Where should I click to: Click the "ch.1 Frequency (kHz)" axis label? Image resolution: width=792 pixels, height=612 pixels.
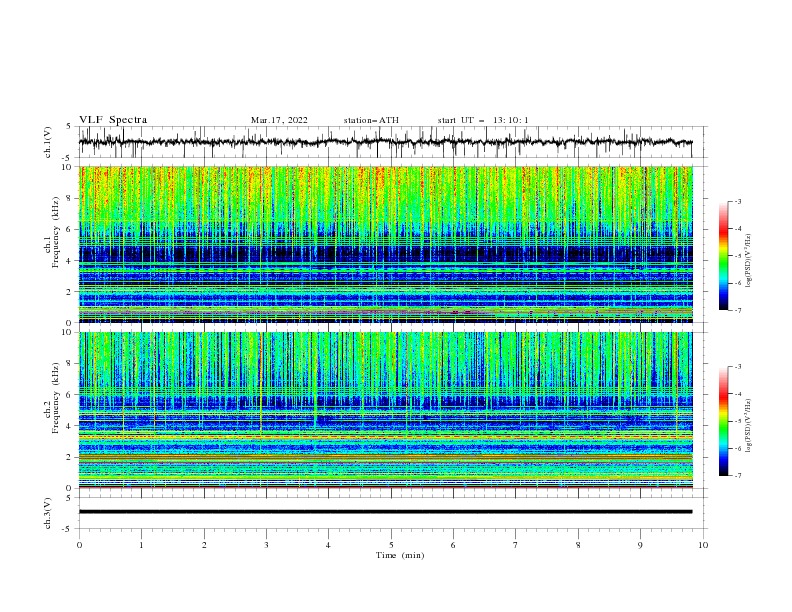tap(52, 230)
